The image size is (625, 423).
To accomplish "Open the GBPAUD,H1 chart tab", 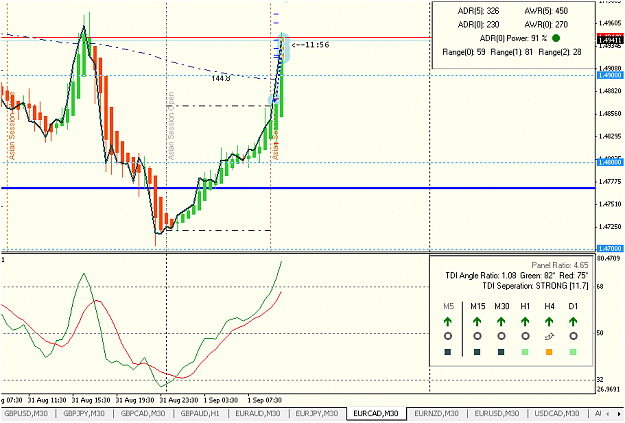I will point(200,413).
